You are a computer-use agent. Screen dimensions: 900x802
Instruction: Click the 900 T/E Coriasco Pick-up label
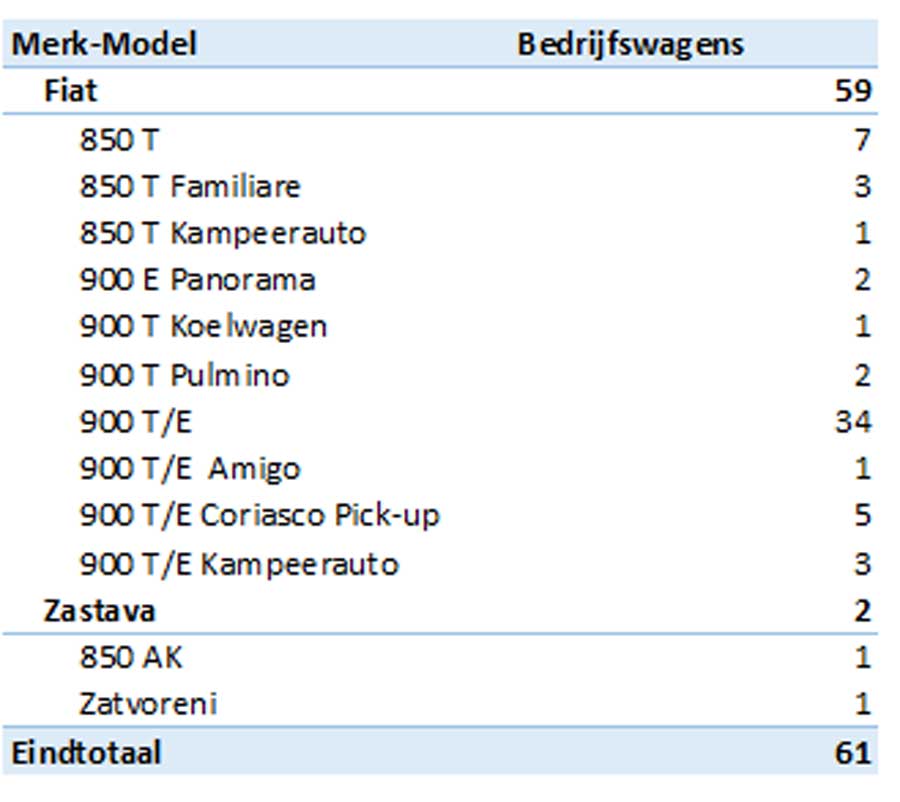point(259,515)
